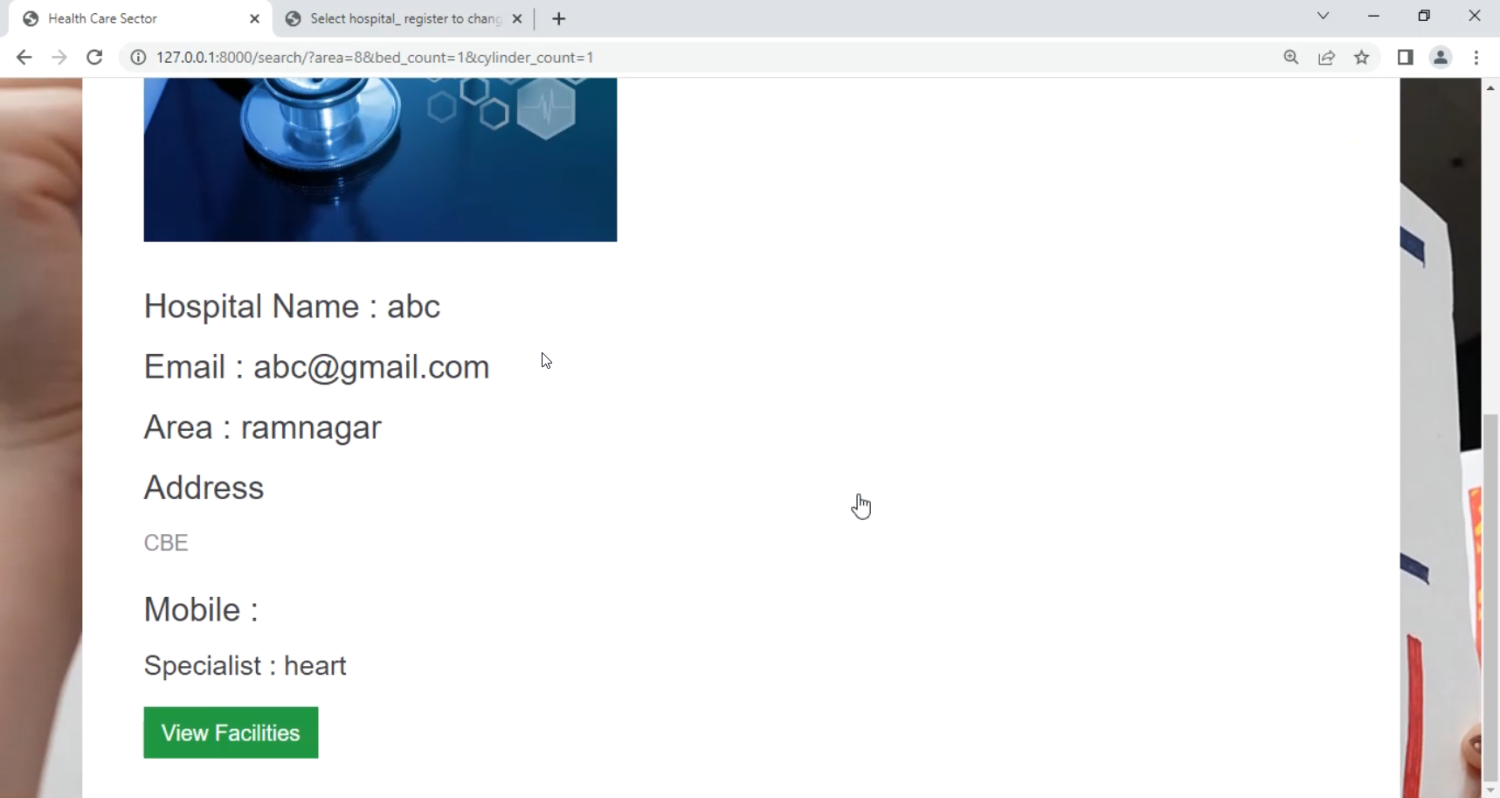Open a new browser tab
1500x798 pixels.
click(x=559, y=18)
